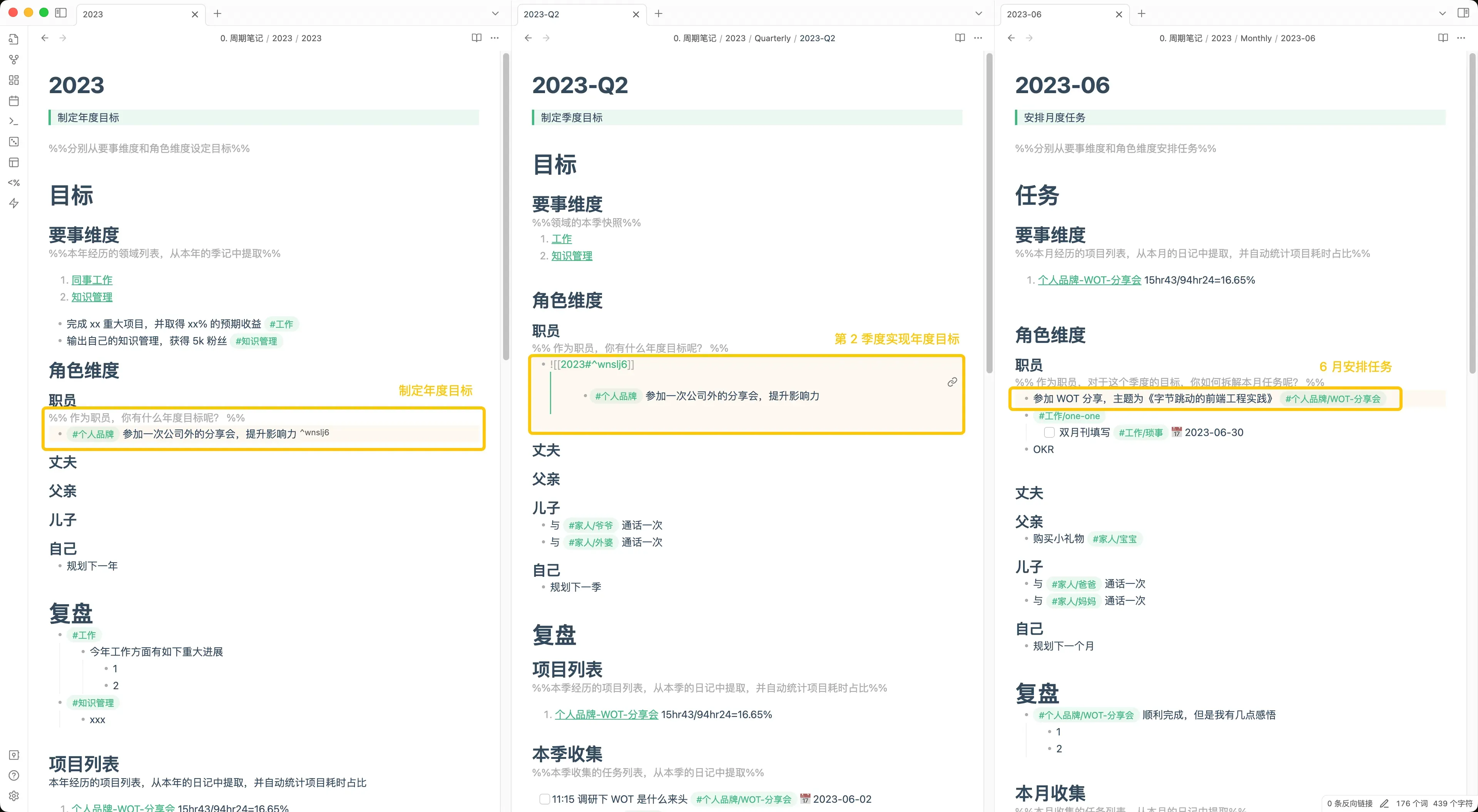Open tab list dropdown in 2023-Q2 pane
Viewport: 1478px width, 812px height.
tap(979, 14)
